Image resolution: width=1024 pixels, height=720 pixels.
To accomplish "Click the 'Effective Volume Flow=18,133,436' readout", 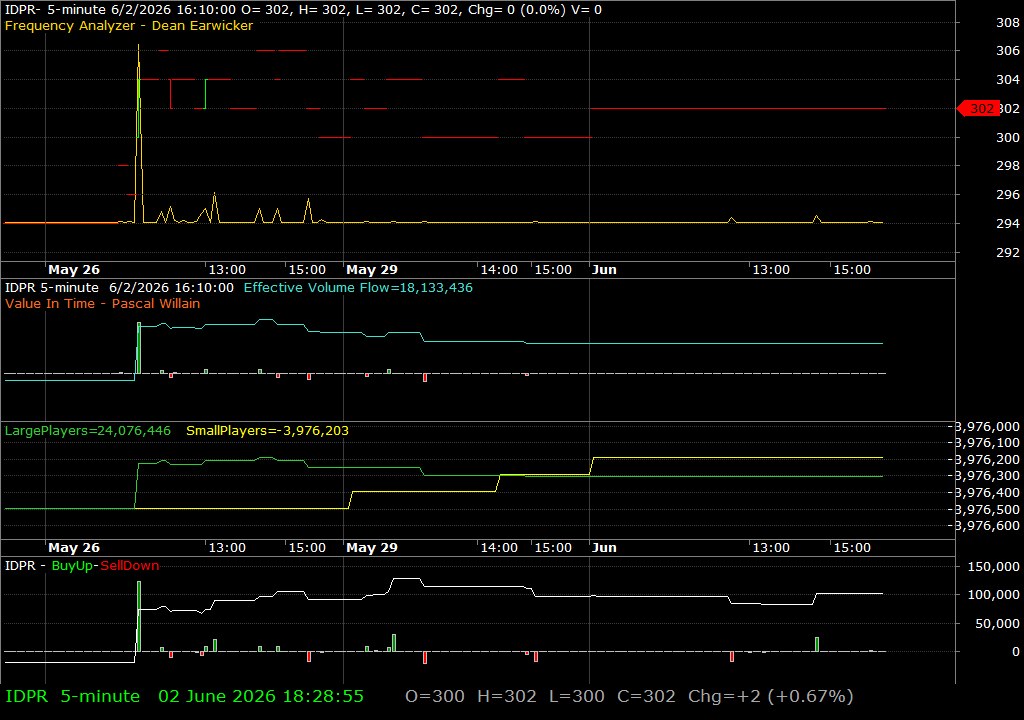I will [x=358, y=287].
